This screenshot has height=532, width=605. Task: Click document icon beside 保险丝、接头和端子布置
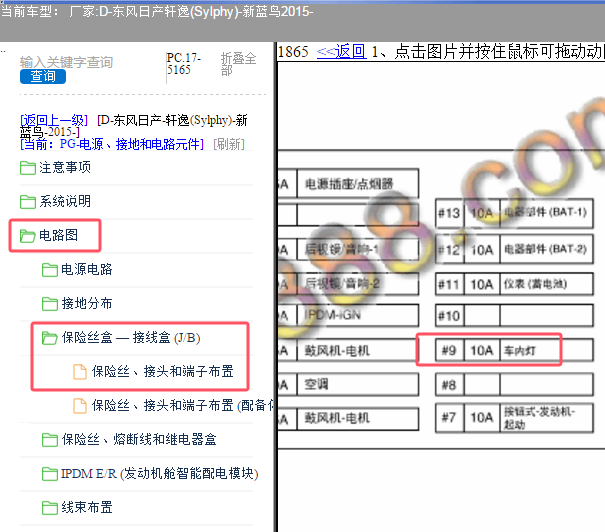coord(80,372)
